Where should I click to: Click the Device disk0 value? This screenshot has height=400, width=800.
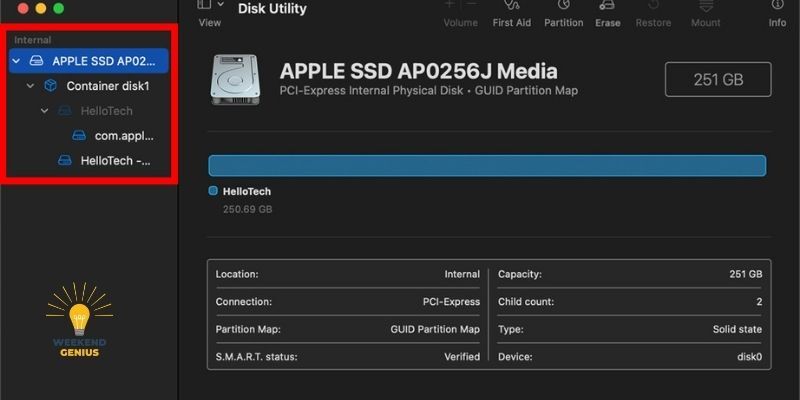(x=749, y=357)
